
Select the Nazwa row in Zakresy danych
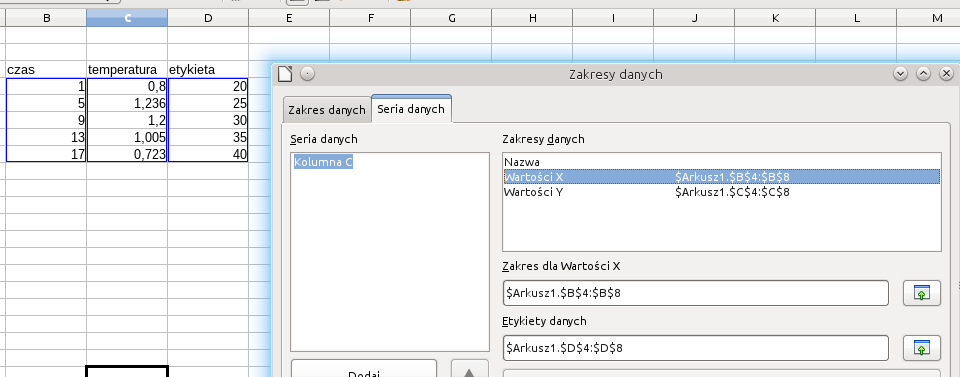pos(721,162)
